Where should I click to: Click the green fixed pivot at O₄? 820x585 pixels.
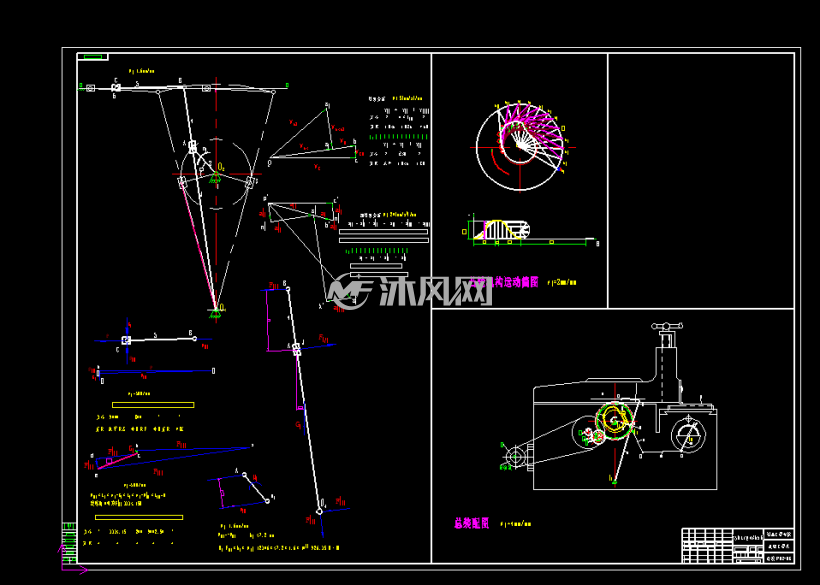coord(215,312)
